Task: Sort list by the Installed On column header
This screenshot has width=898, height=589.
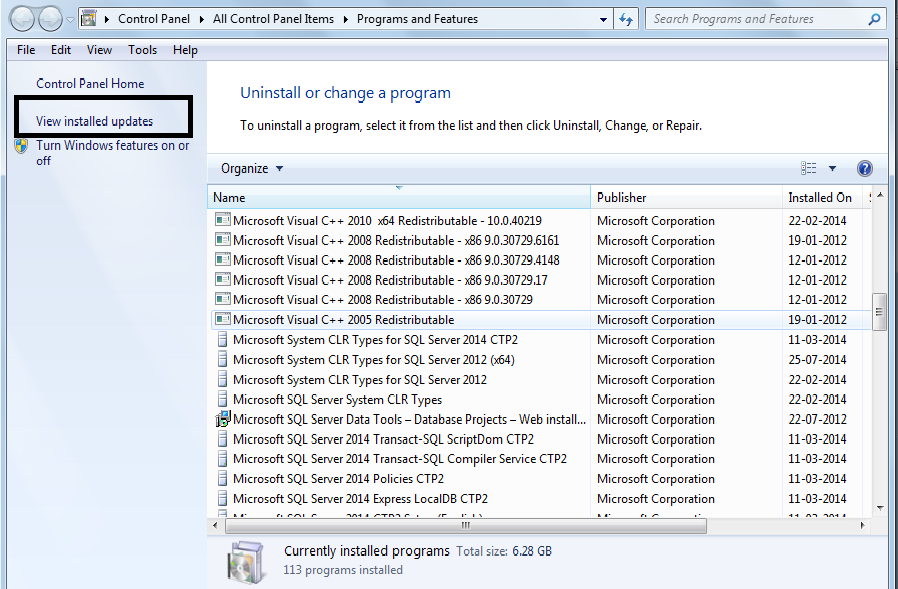Action: point(822,197)
